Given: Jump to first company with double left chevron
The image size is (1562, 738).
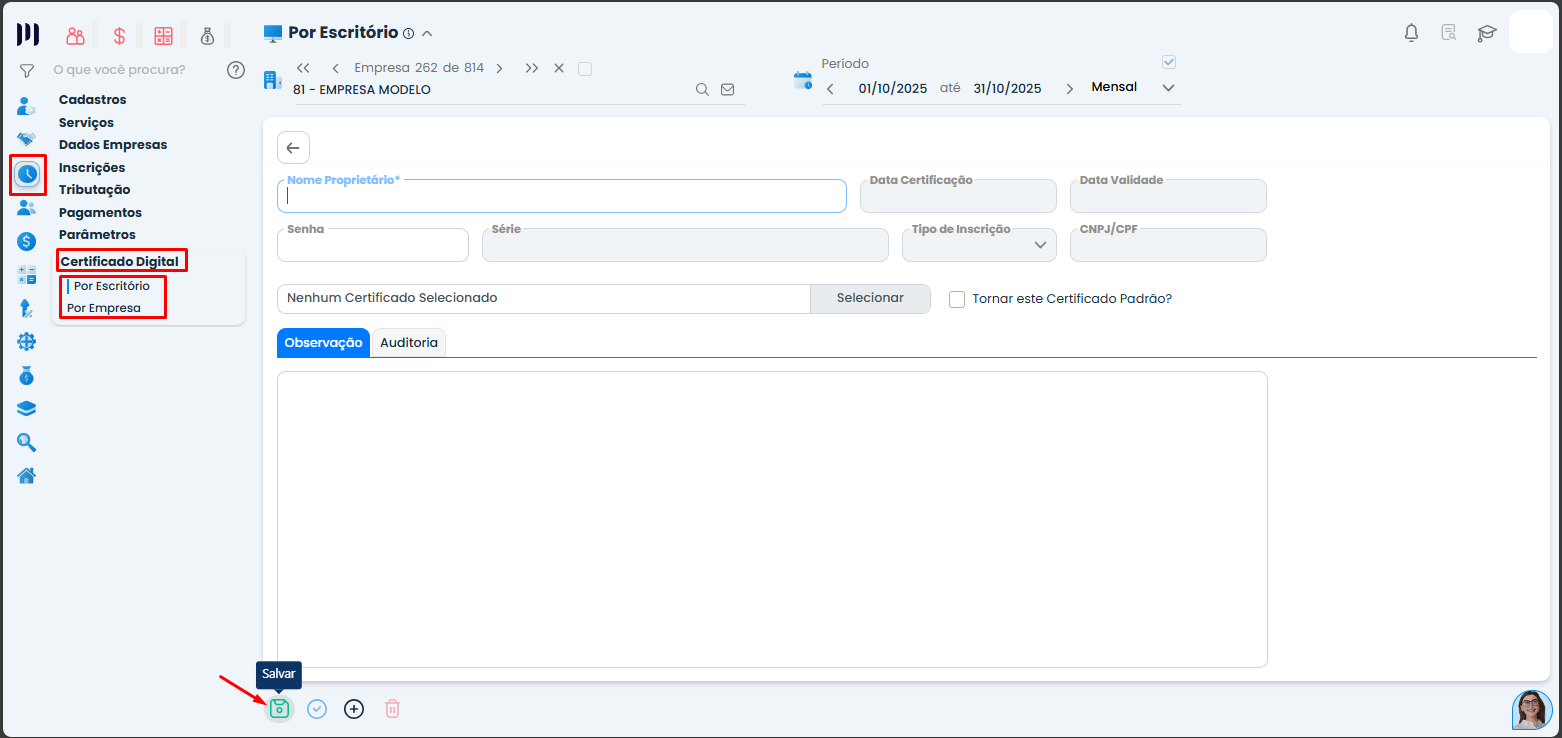Looking at the screenshot, I should click(303, 69).
